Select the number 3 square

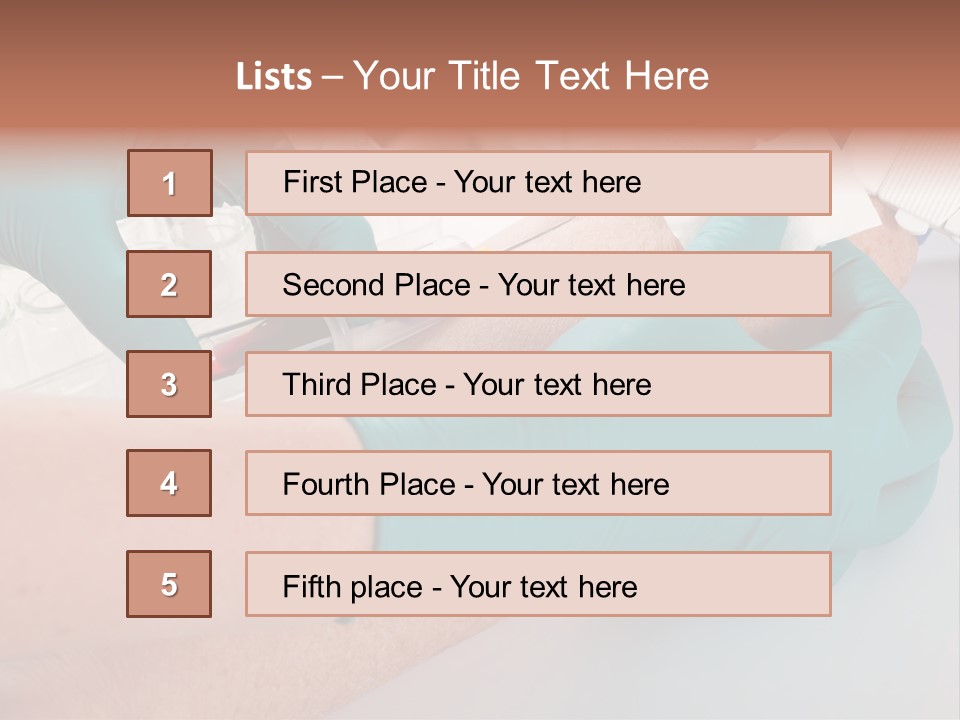(169, 384)
